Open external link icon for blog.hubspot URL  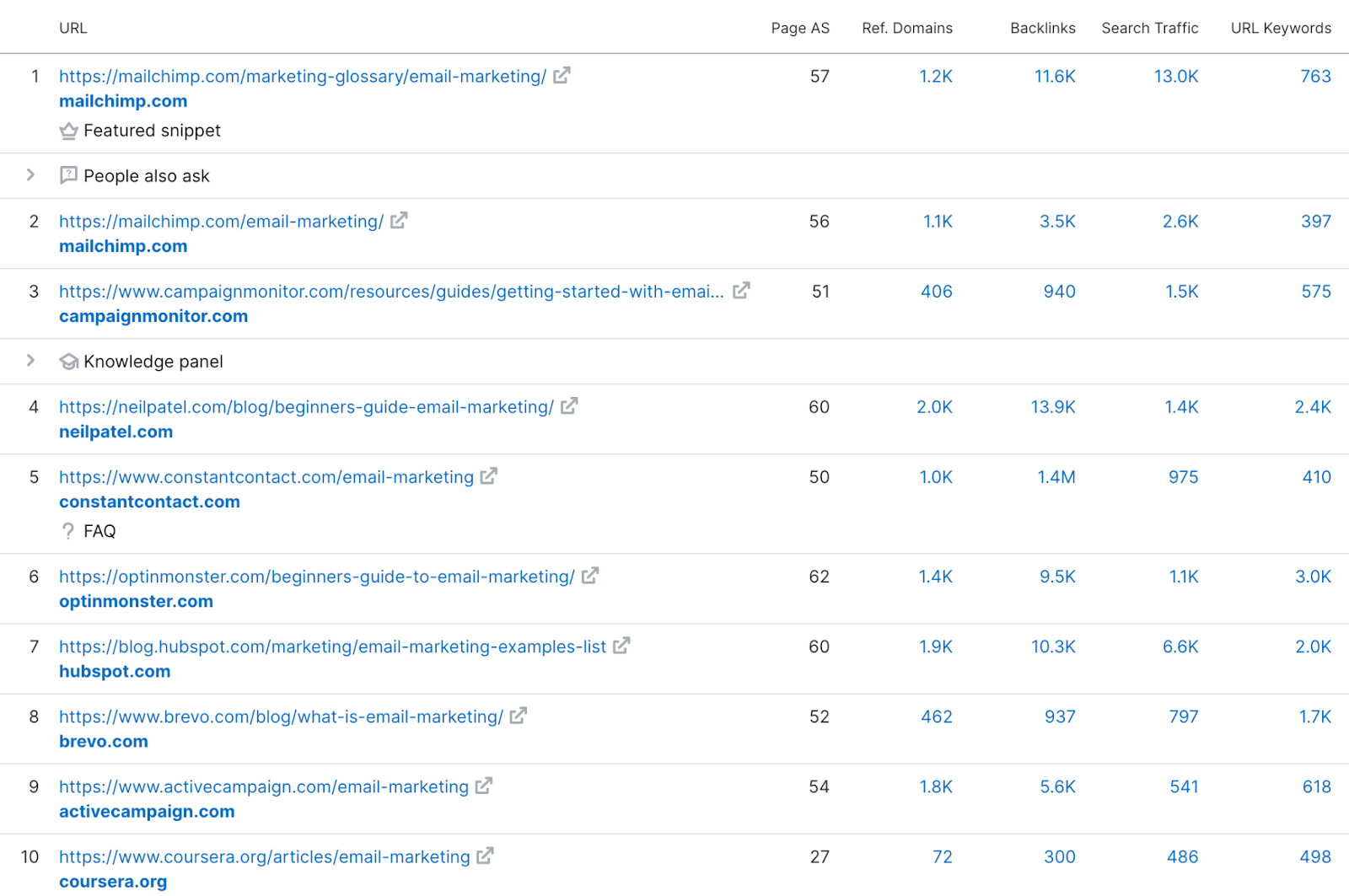(x=622, y=646)
